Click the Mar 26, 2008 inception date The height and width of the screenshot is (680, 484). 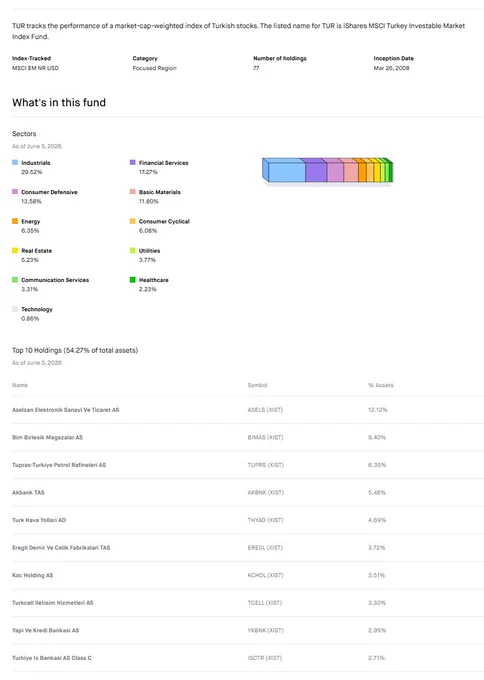click(x=392, y=68)
